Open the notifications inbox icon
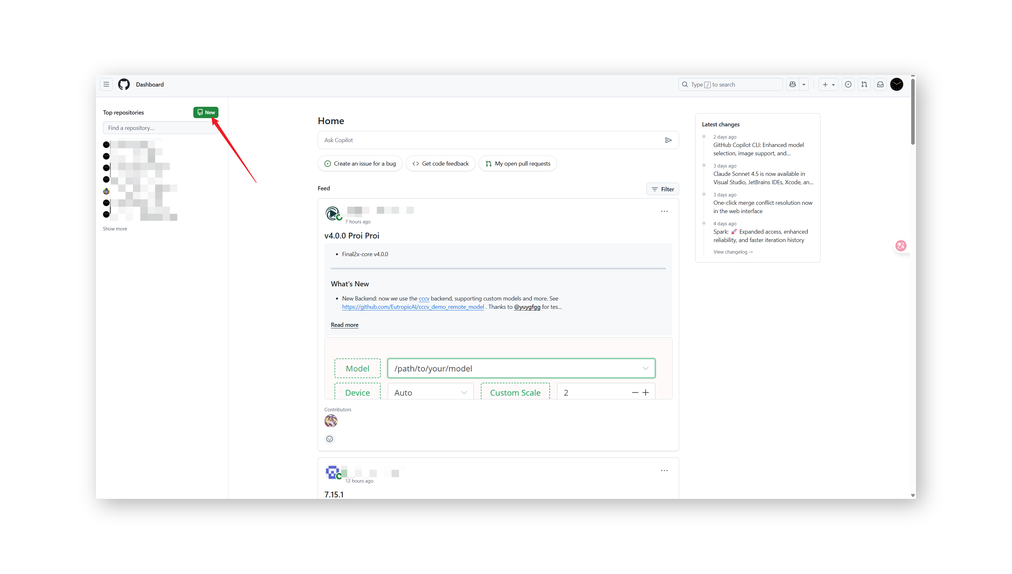The width and height of the screenshot is (1012, 574). (880, 85)
